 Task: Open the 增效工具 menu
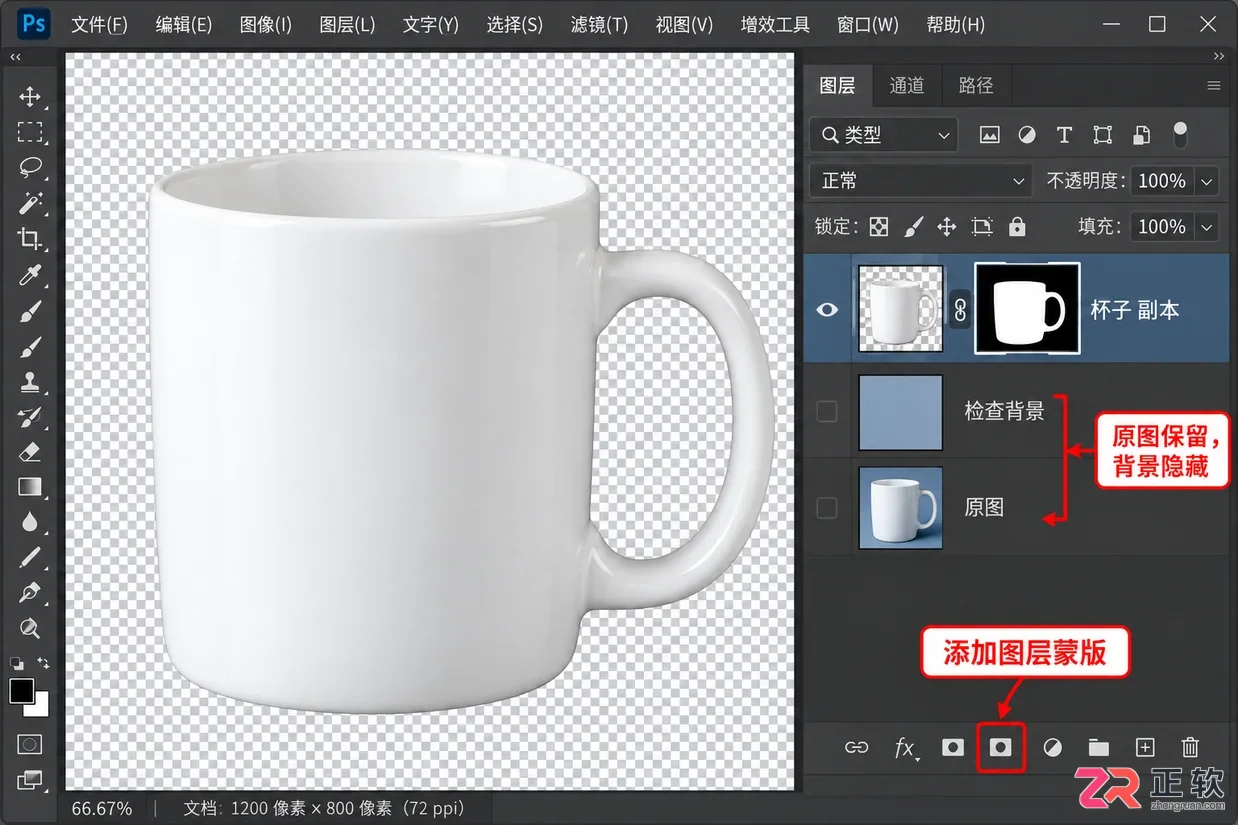click(775, 24)
